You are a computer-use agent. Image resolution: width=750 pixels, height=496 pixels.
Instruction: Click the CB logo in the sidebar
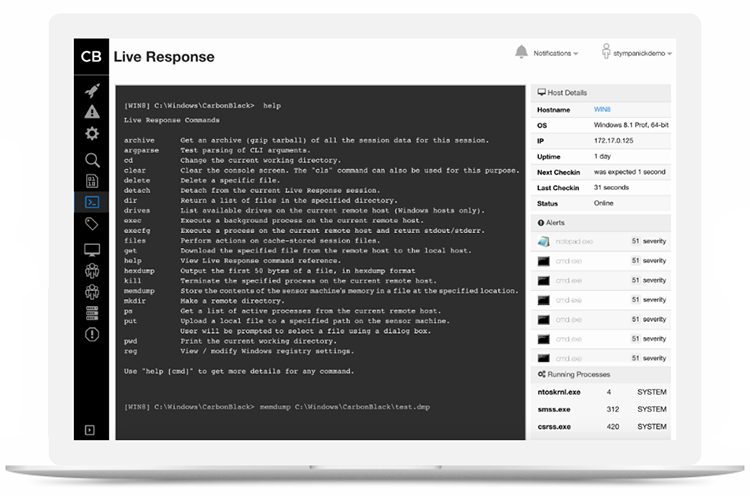(x=91, y=56)
